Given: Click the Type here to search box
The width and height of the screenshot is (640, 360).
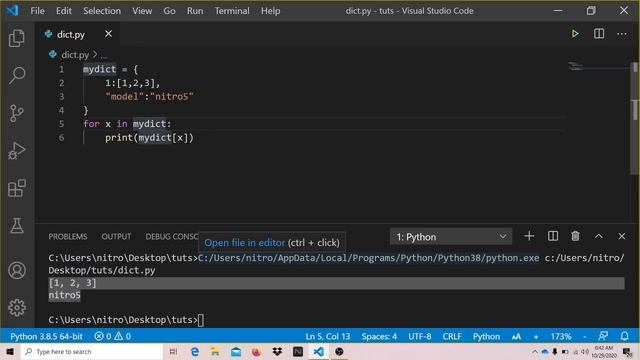Looking at the screenshot, I should pos(92,351).
